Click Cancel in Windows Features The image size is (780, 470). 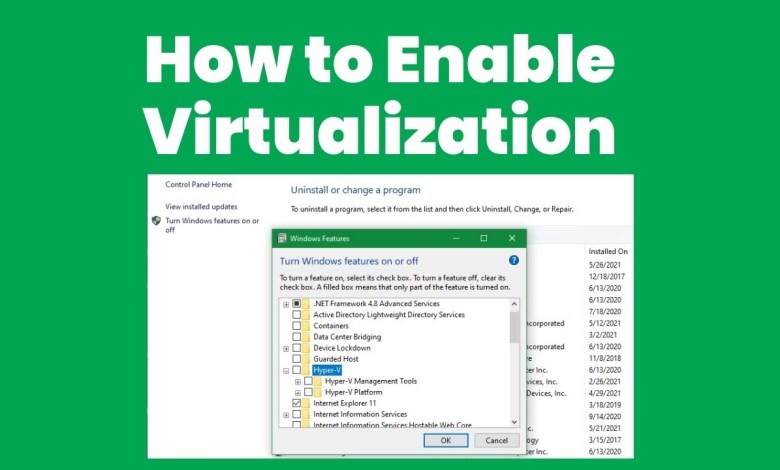tap(496, 440)
